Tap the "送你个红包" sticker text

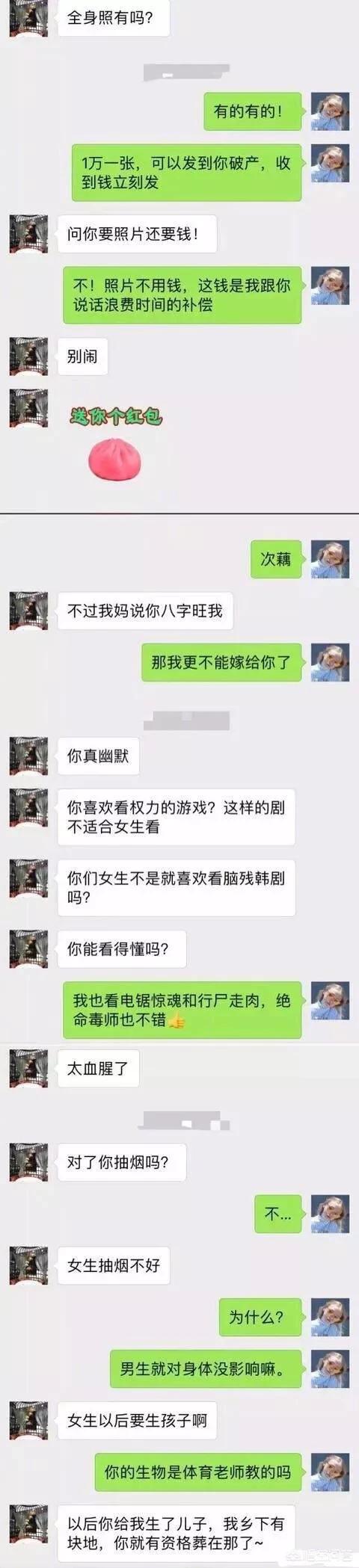pos(115,416)
